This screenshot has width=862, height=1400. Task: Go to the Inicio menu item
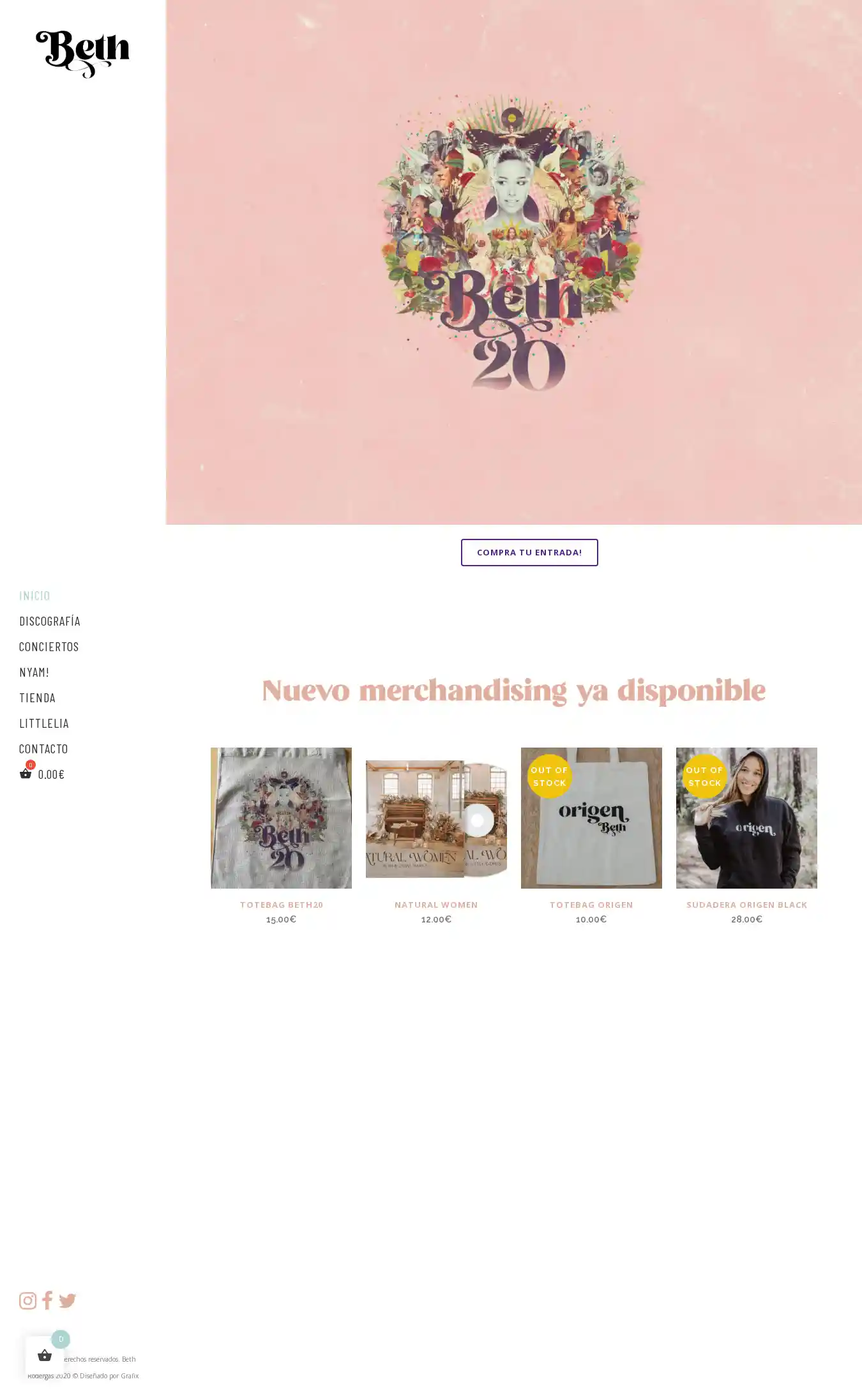pyautogui.click(x=34, y=595)
